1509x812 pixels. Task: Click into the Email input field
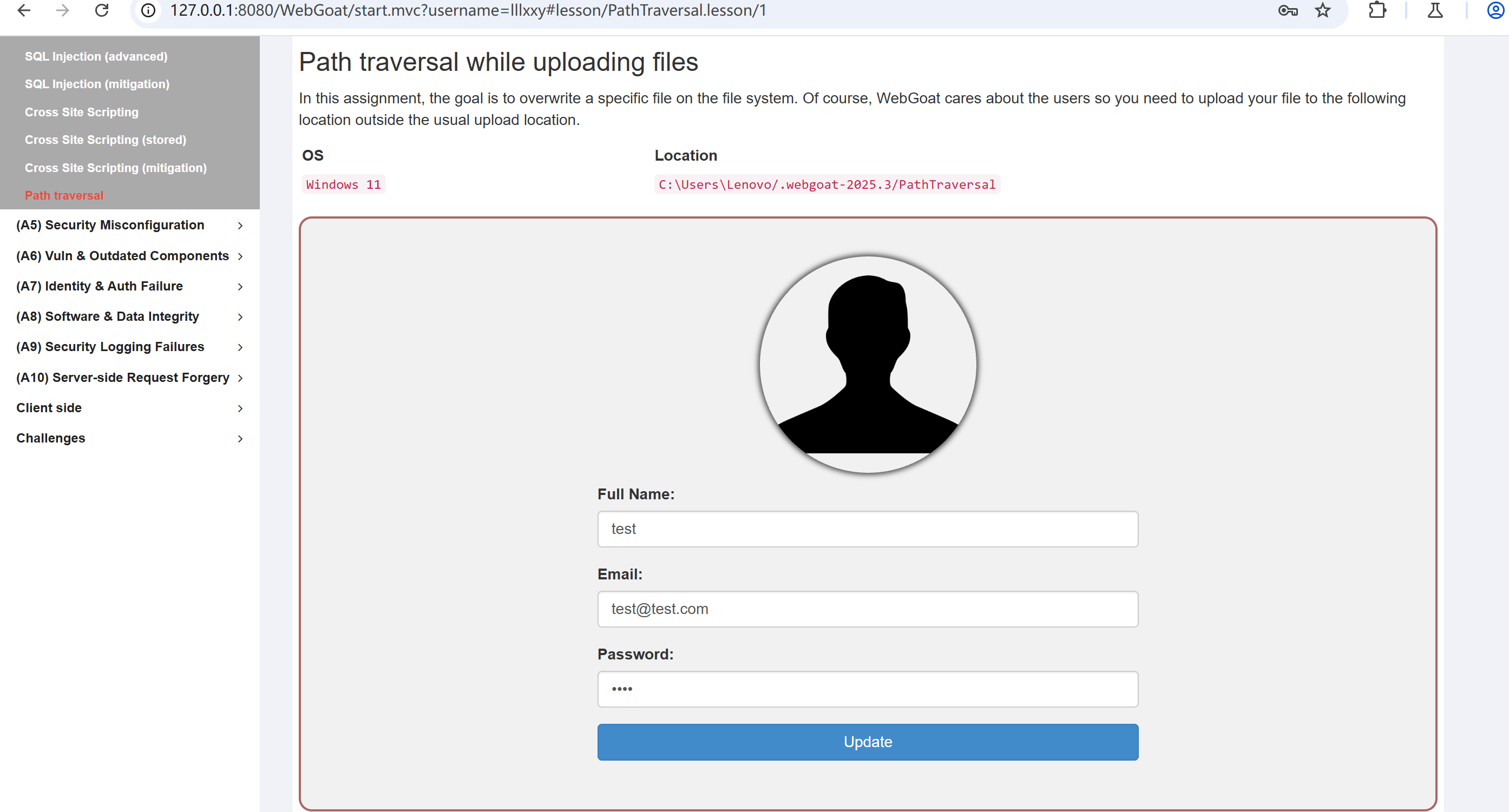tap(868, 609)
